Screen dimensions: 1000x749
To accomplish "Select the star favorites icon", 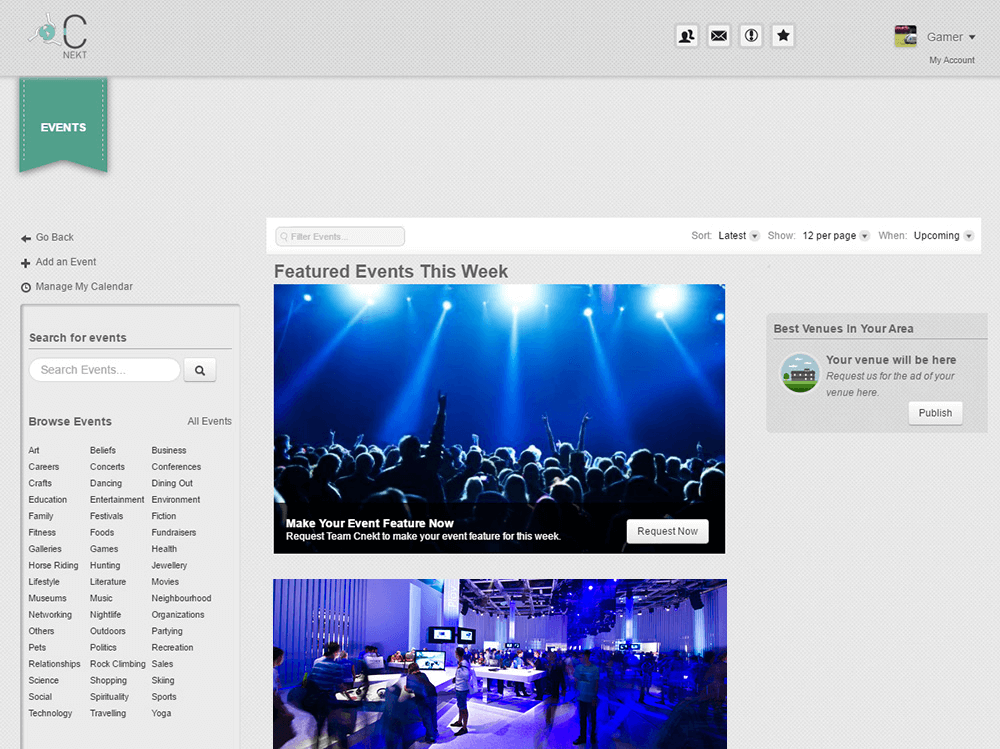I will [x=782, y=35].
